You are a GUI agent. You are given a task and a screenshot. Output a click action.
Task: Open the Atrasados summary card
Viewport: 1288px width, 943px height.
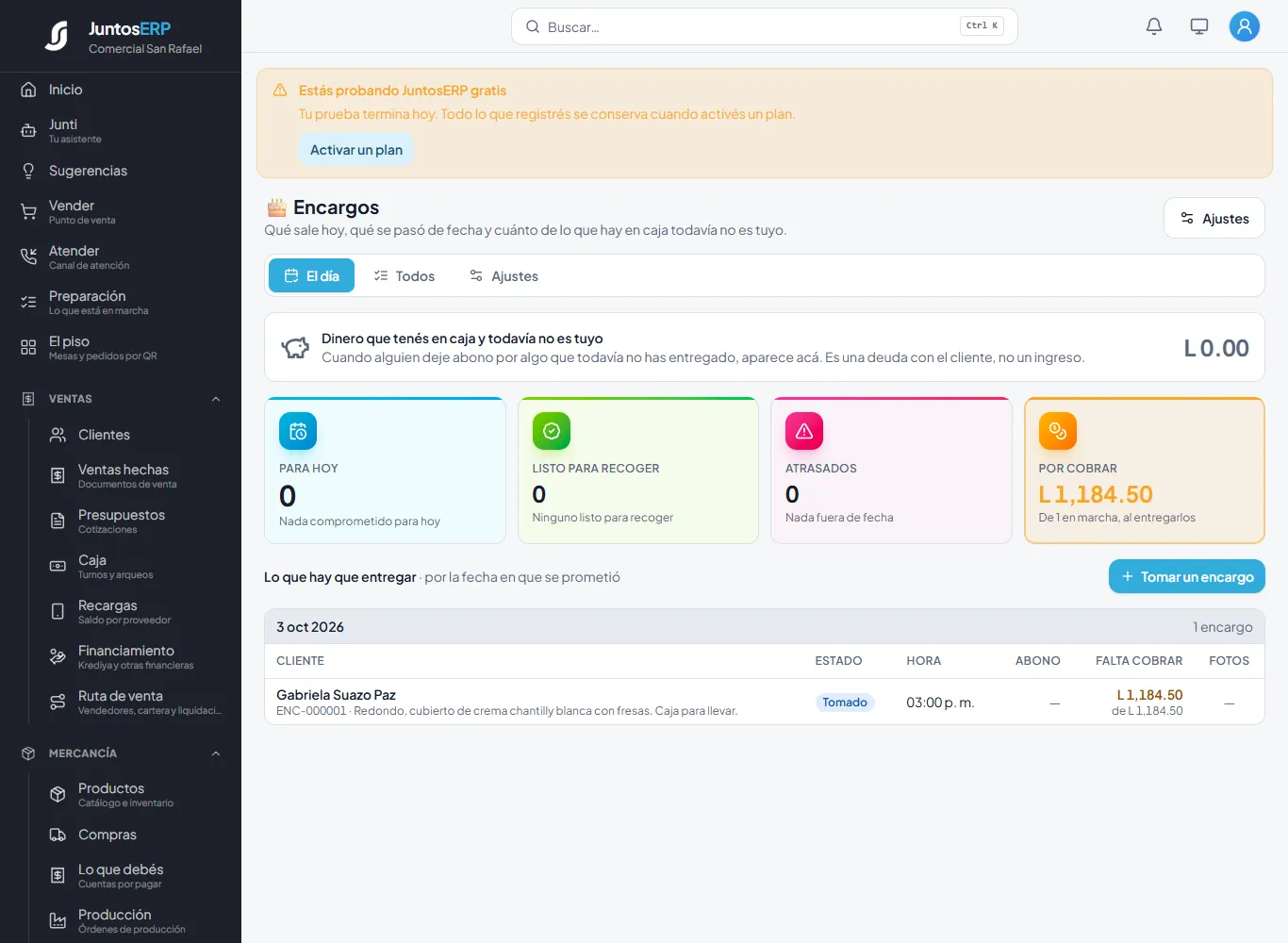click(x=891, y=471)
